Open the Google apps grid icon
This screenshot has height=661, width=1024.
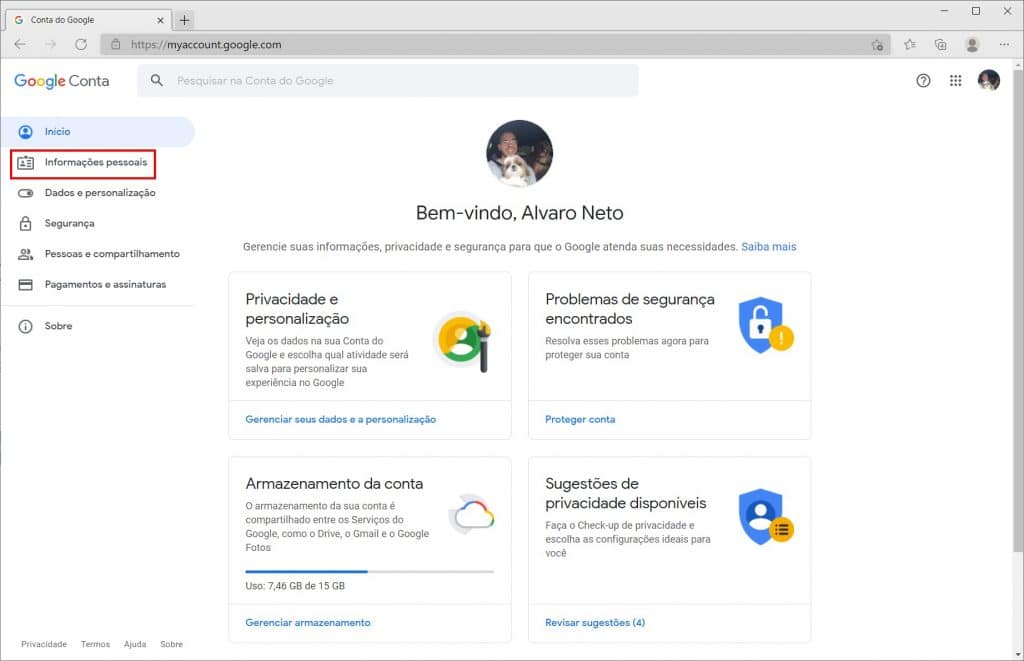(955, 81)
